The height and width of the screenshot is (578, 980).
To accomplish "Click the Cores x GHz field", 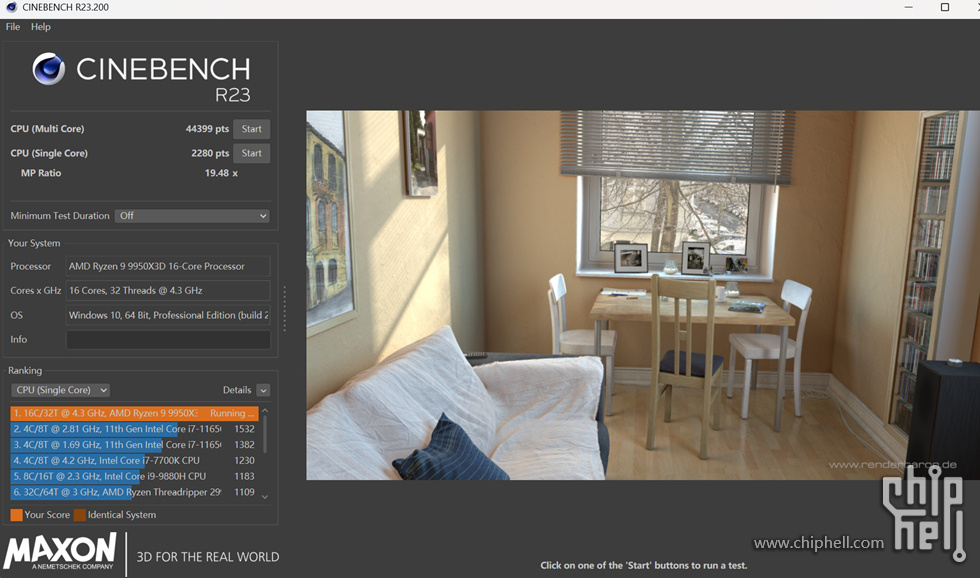I will coord(168,291).
